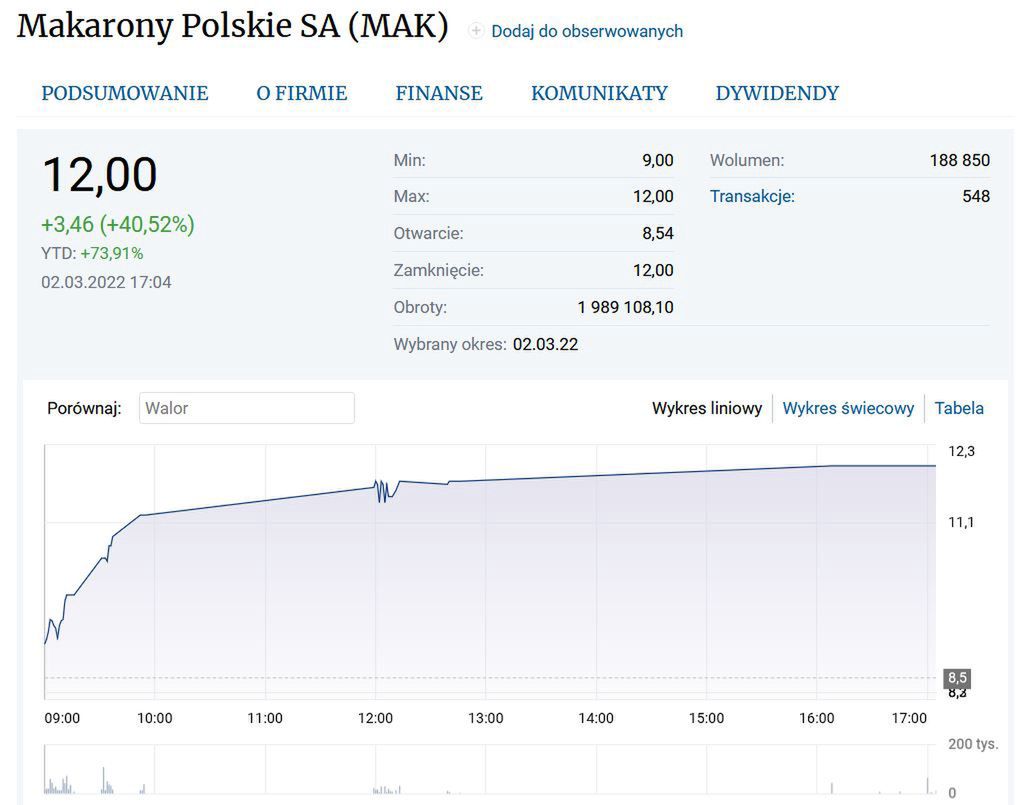
Task: Click the Wybrany okres date 02.03.22
Action: 545,343
